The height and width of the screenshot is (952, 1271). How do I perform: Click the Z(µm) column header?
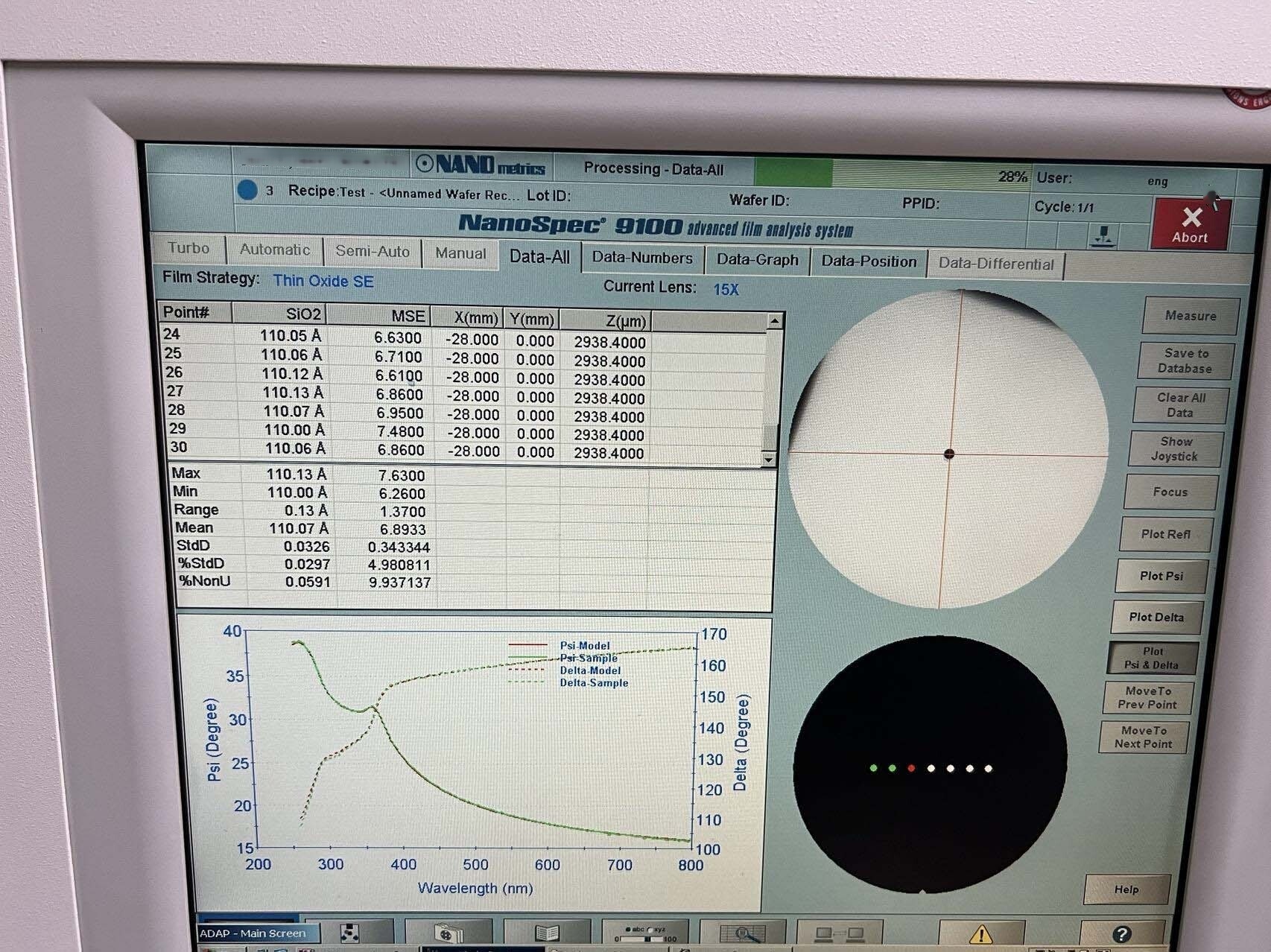[605, 321]
